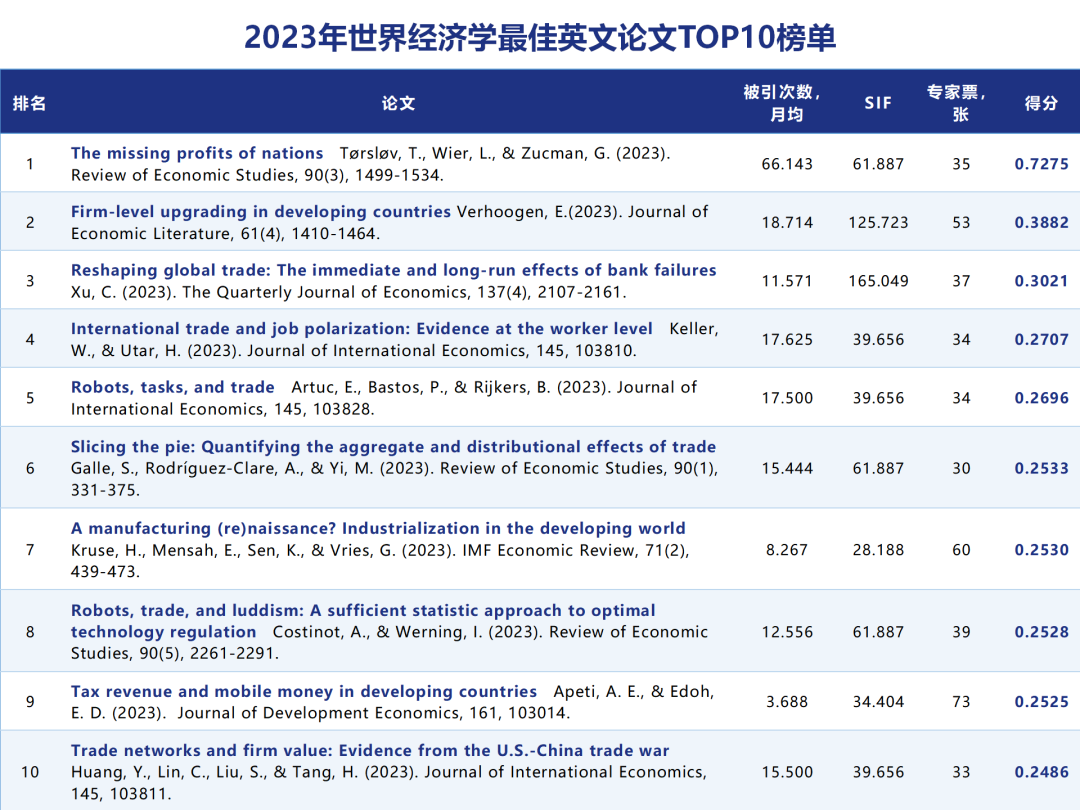1080x810 pixels.
Task: Select the page title 2023年世界经济学最佳英文论文TOP10榜单
Action: coord(540,37)
